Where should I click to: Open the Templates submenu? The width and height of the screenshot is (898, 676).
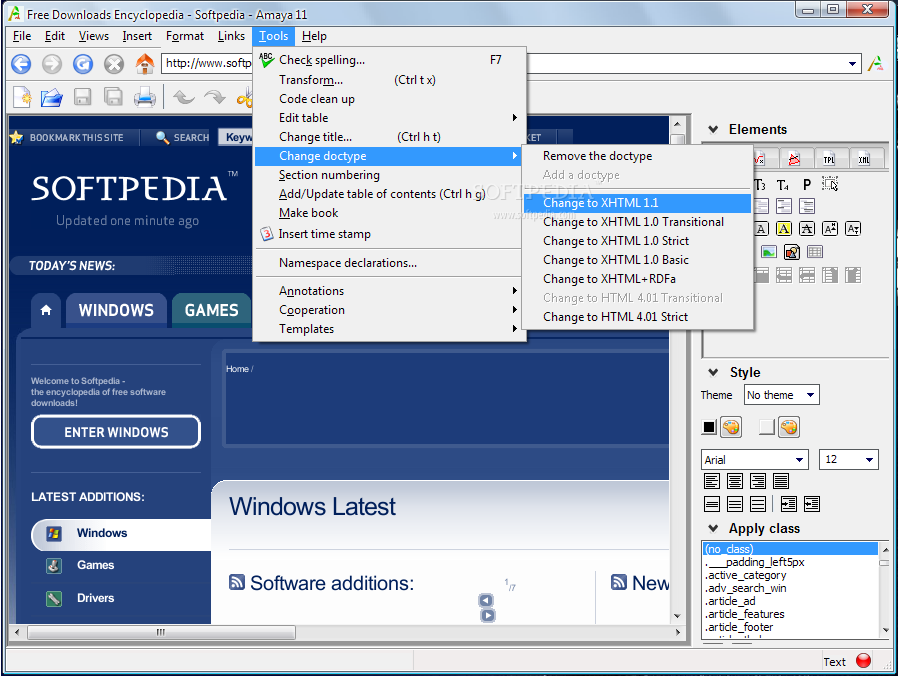tap(389, 329)
